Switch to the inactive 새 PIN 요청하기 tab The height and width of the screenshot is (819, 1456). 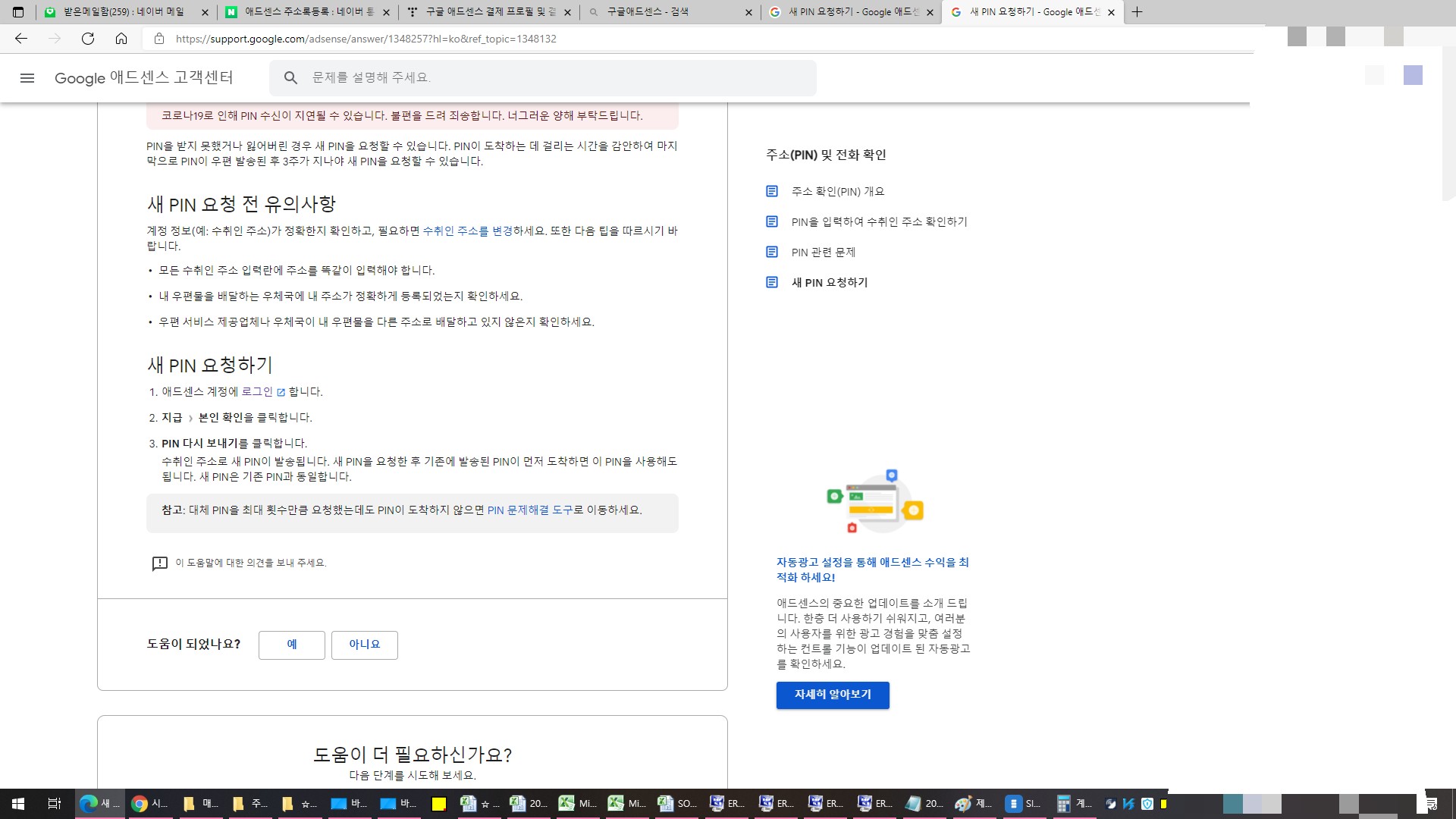tap(852, 12)
